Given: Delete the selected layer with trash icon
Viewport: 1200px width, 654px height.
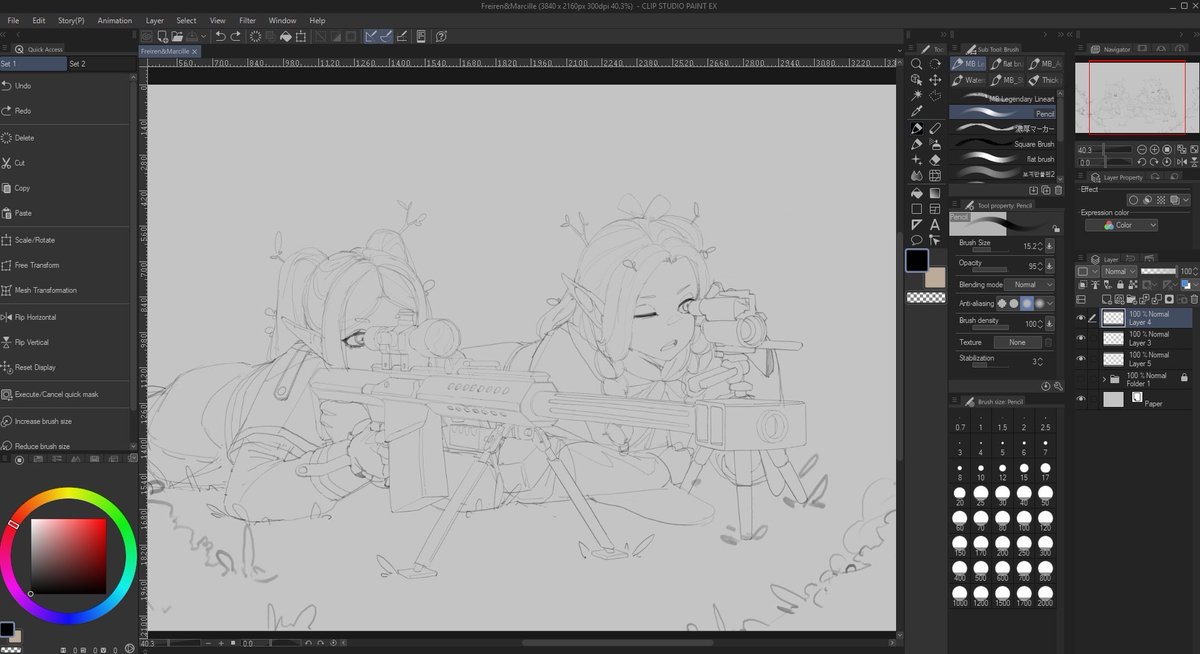Looking at the screenshot, I should (1194, 299).
